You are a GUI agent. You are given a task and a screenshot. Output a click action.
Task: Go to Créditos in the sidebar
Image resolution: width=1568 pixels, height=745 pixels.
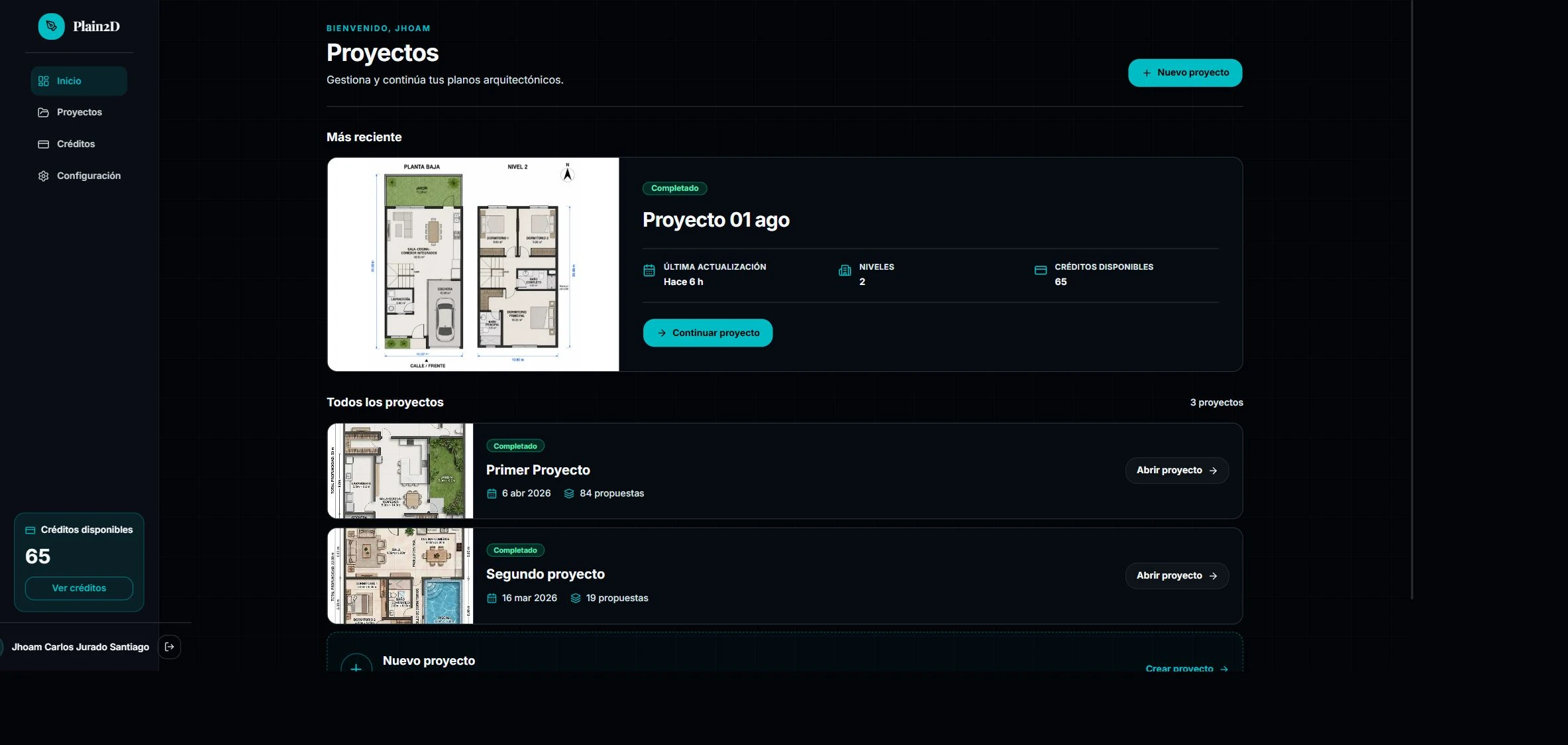point(79,144)
